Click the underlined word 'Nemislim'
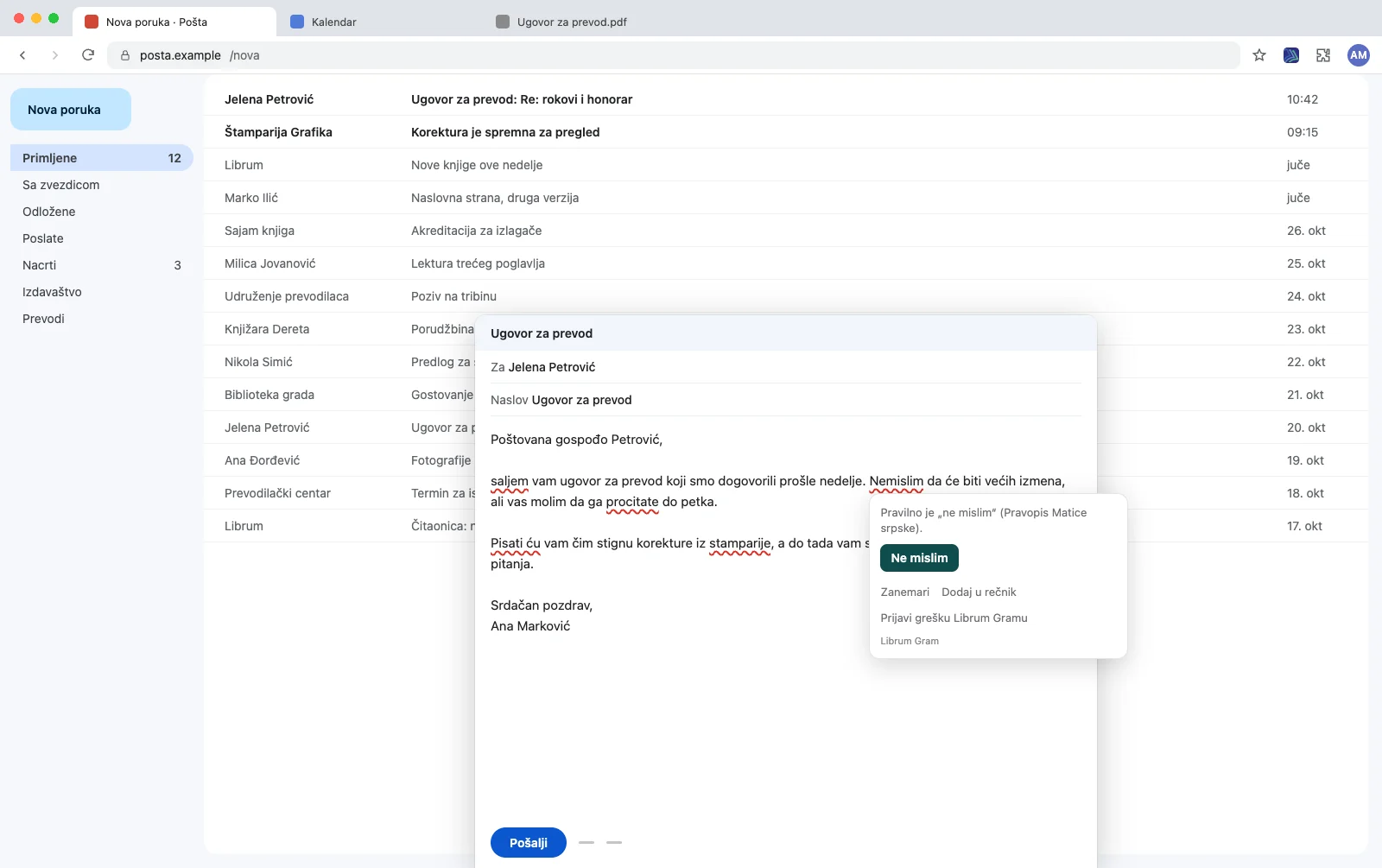 point(896,481)
